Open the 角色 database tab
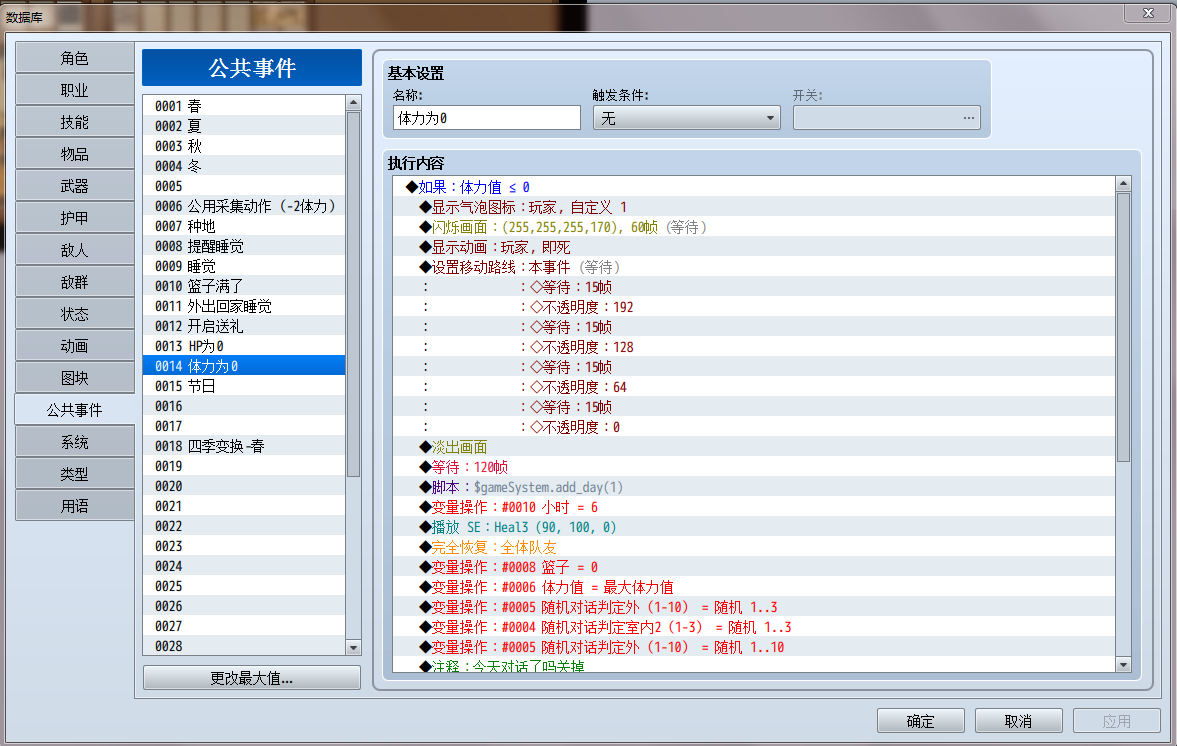This screenshot has height=746, width=1177. click(x=74, y=59)
